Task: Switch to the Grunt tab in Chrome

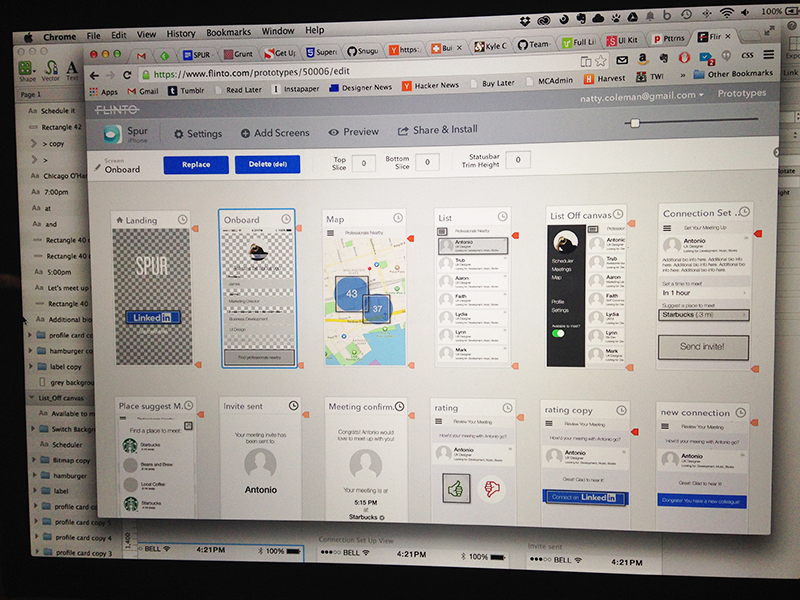Action: click(240, 54)
